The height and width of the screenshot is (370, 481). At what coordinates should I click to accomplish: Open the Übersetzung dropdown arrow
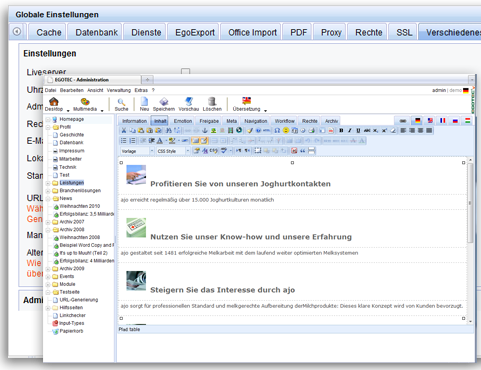coord(266,110)
